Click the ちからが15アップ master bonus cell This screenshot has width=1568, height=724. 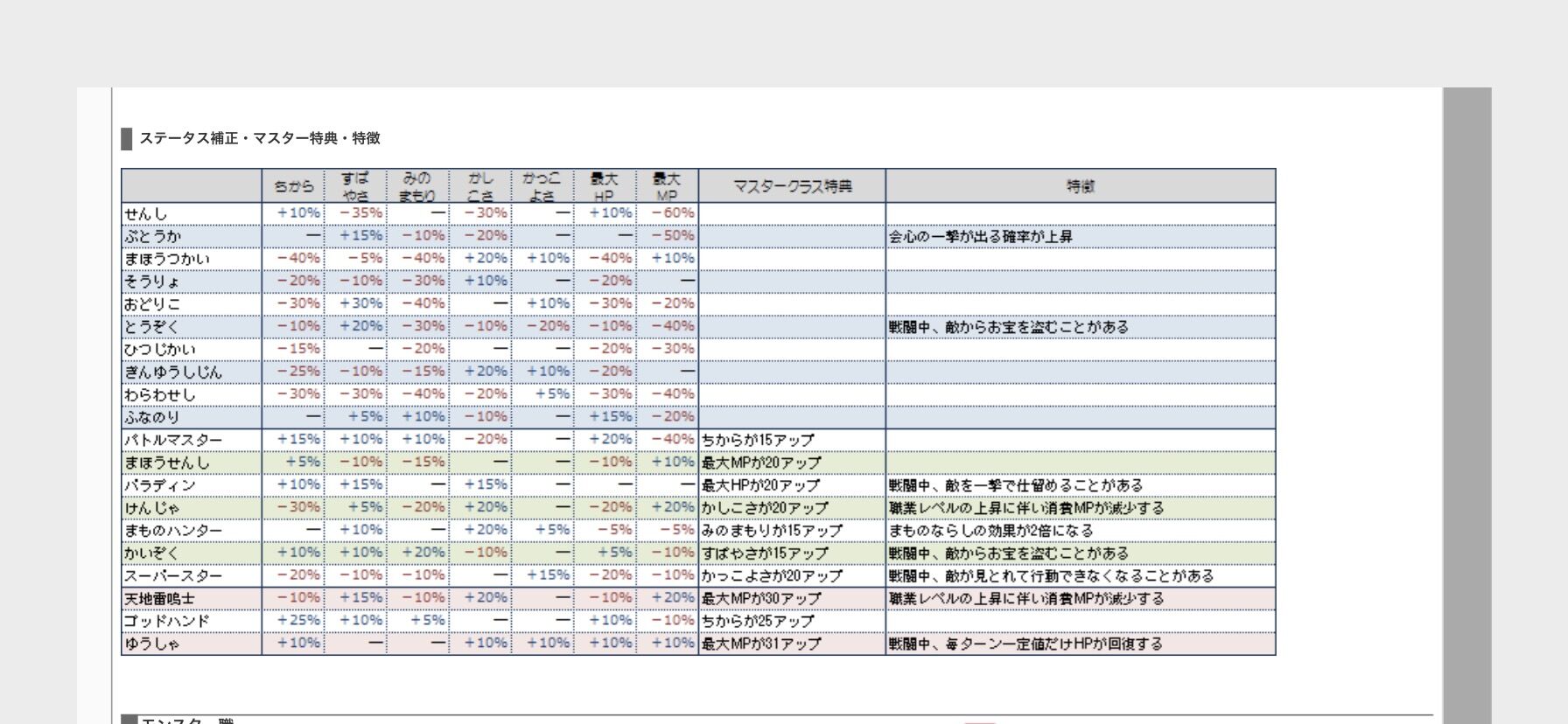[758, 441]
